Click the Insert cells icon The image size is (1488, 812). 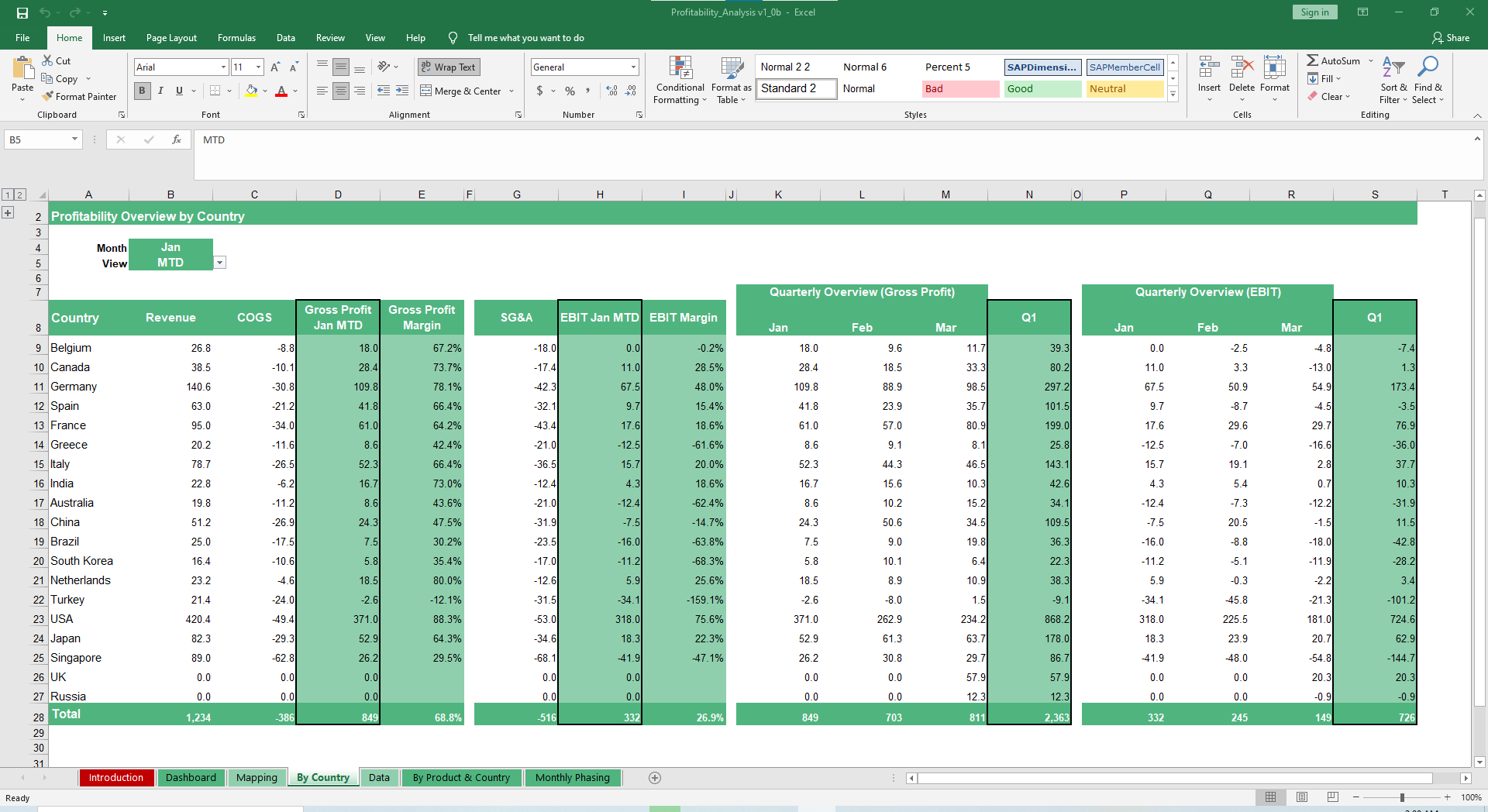1208,68
